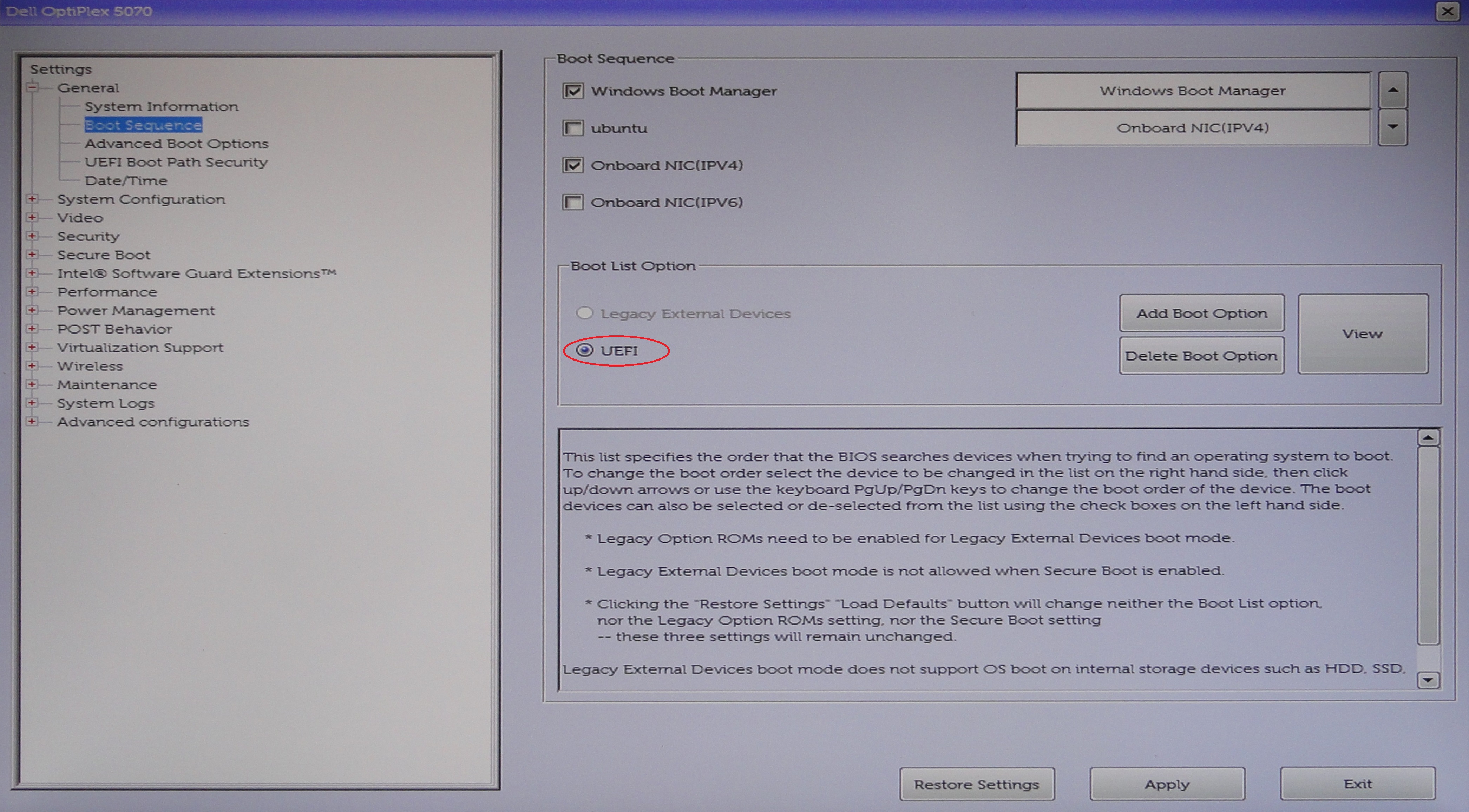Expand the Power Management node
This screenshot has height=812, width=1469.
click(x=33, y=310)
